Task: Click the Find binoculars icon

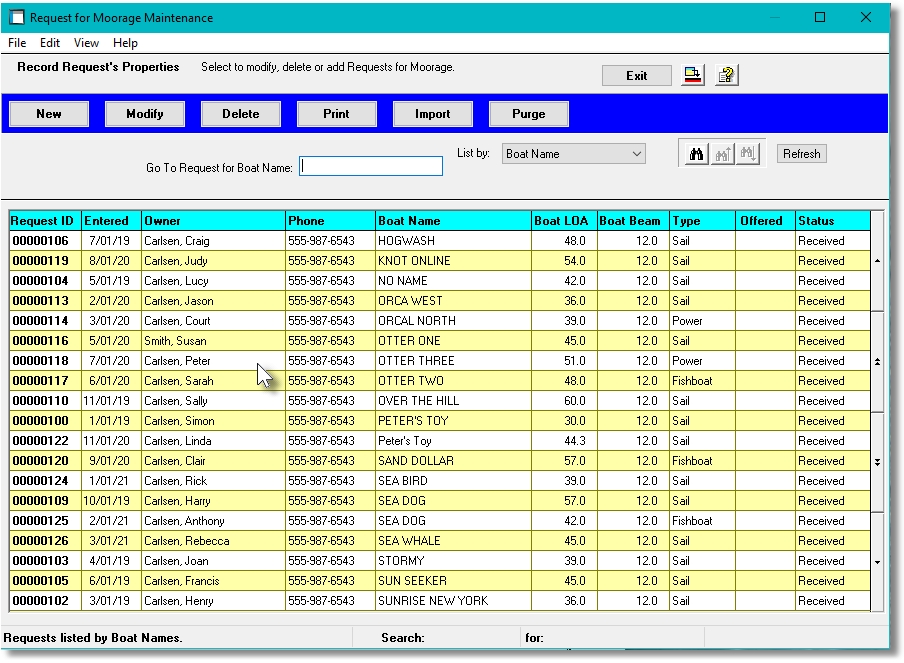Action: click(695, 153)
